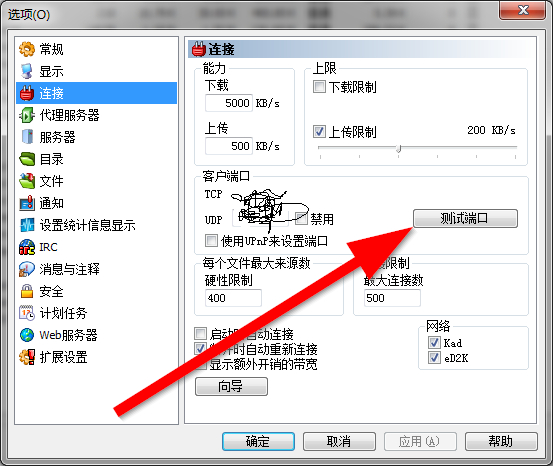The height and width of the screenshot is (466, 553).
Task: Open the 安全 padlock icon
Action: pyautogui.click(x=27, y=291)
